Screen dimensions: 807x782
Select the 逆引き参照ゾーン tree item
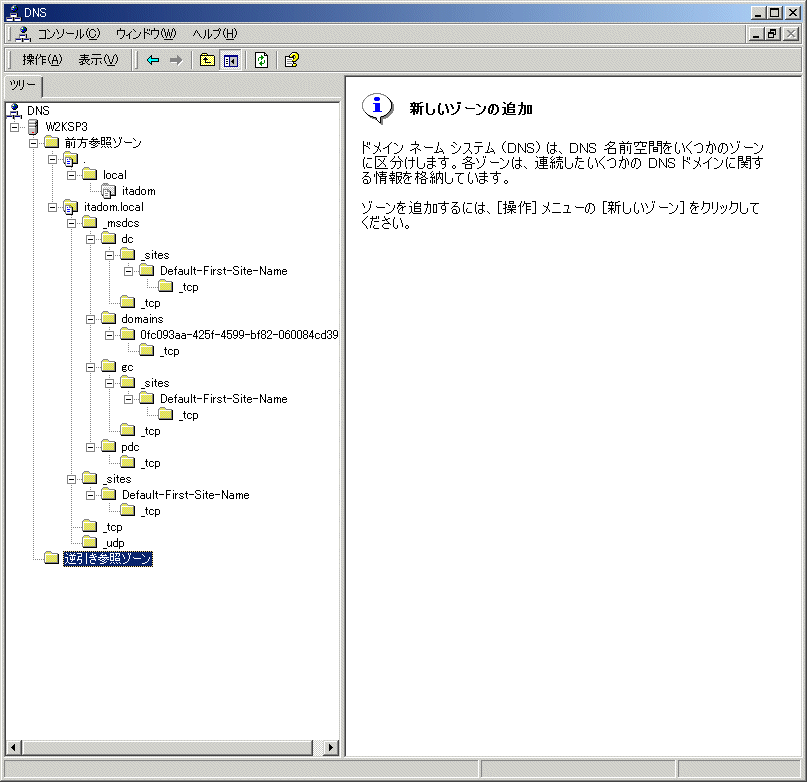pyautogui.click(x=108, y=559)
